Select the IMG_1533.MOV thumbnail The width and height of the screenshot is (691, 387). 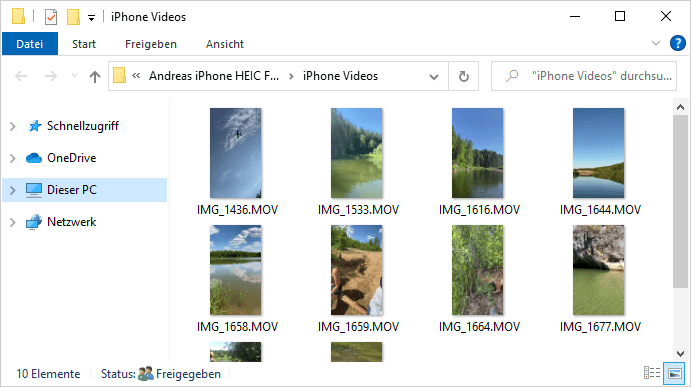pyautogui.click(x=357, y=153)
